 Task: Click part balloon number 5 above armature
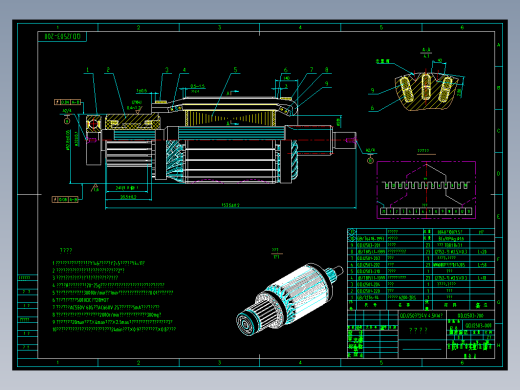pyautogui.click(x=235, y=70)
